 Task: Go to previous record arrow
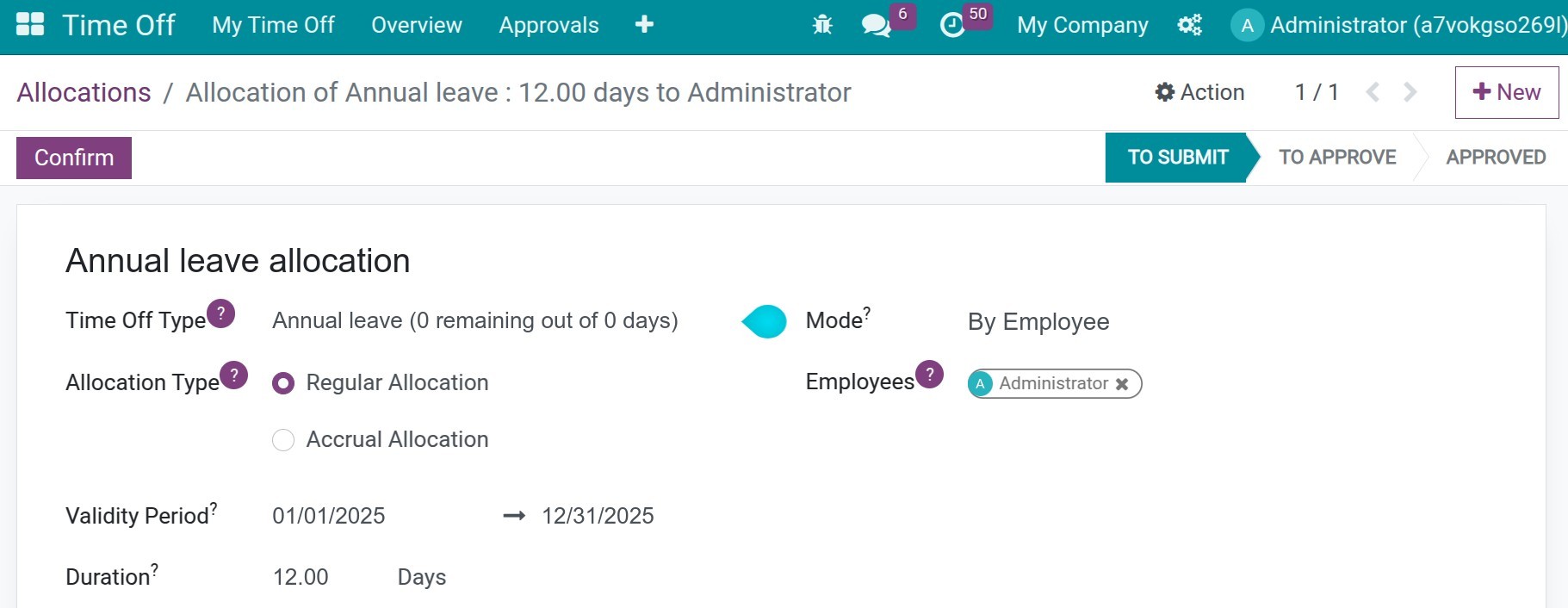pos(1373,92)
